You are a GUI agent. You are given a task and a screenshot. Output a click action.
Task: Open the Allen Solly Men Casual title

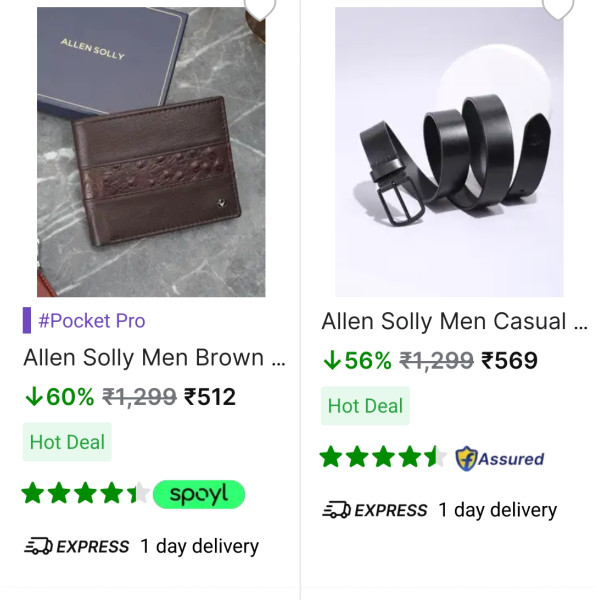(454, 322)
